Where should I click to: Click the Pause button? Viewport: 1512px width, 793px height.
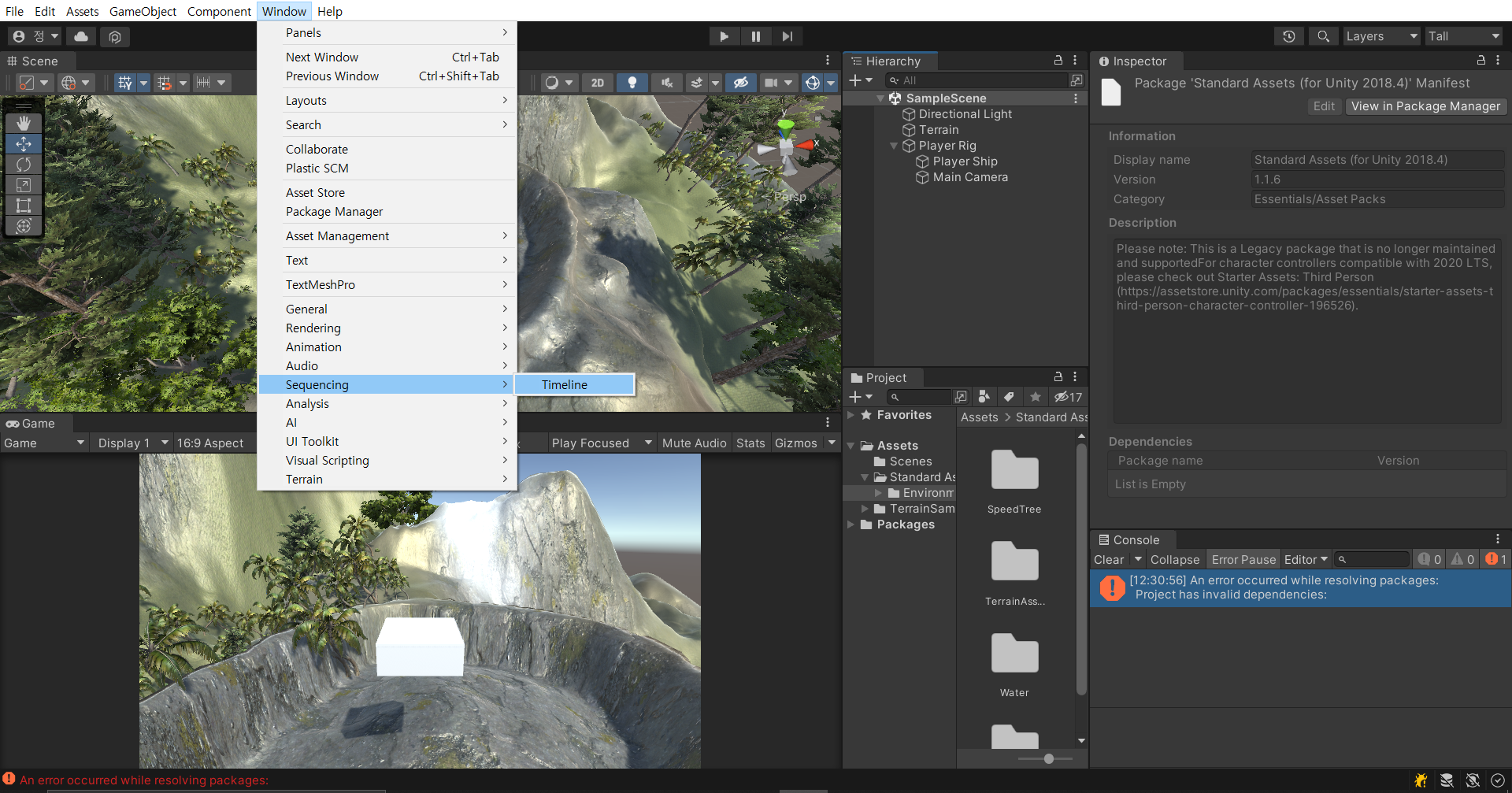click(x=755, y=36)
